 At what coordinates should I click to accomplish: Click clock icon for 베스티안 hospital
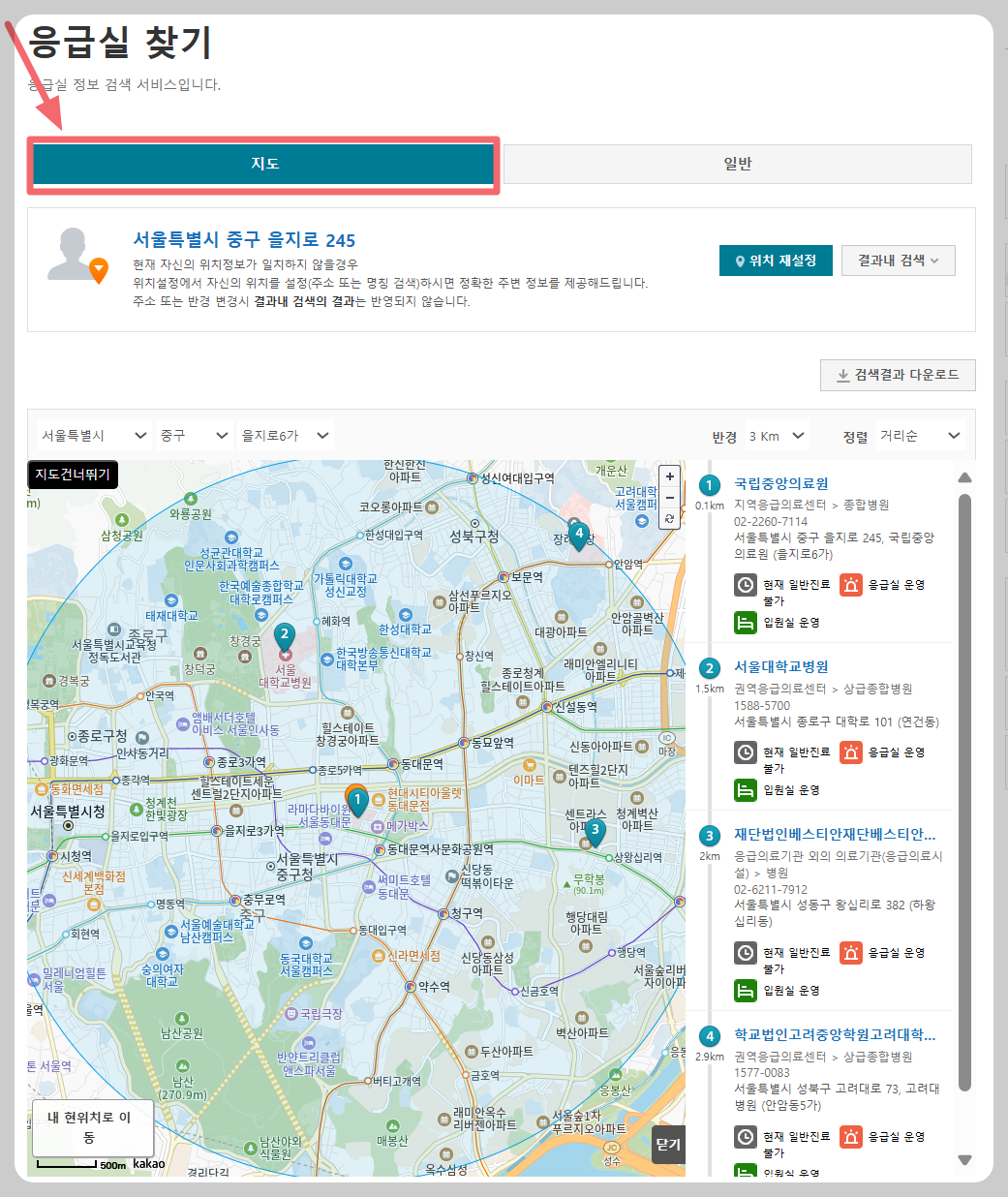(x=745, y=953)
